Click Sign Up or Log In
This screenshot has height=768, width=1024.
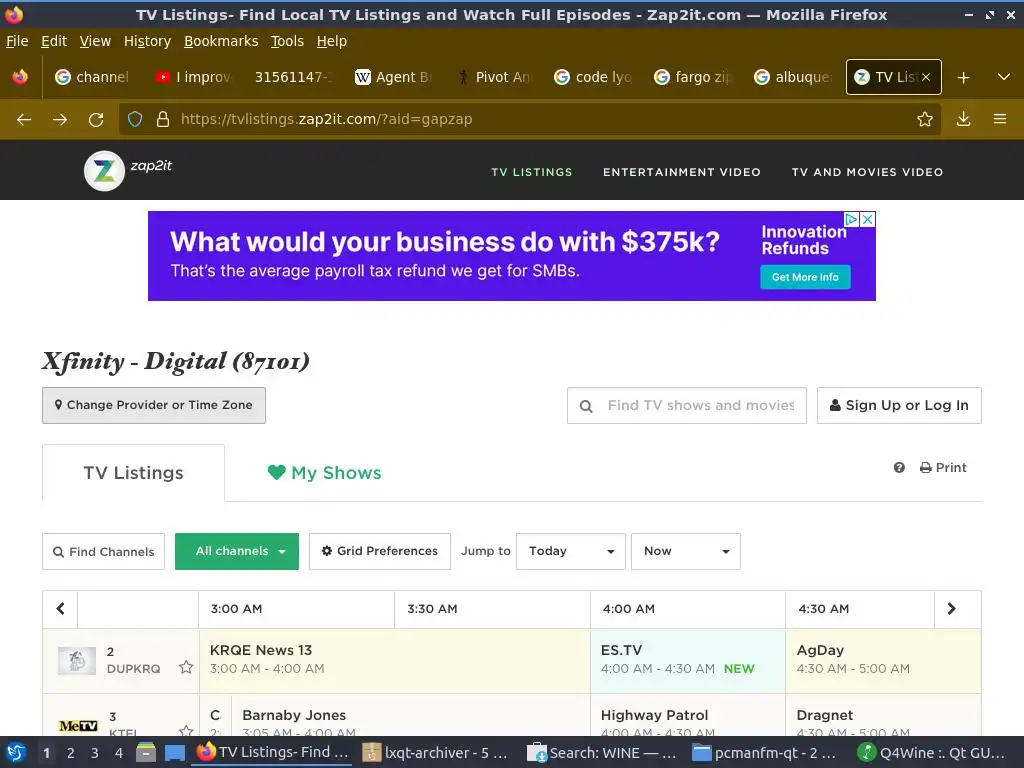click(899, 406)
